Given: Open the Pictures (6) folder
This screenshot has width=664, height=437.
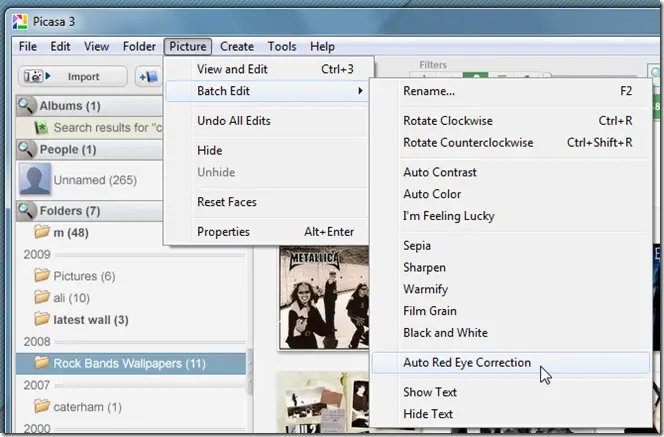Looking at the screenshot, I should (84, 276).
